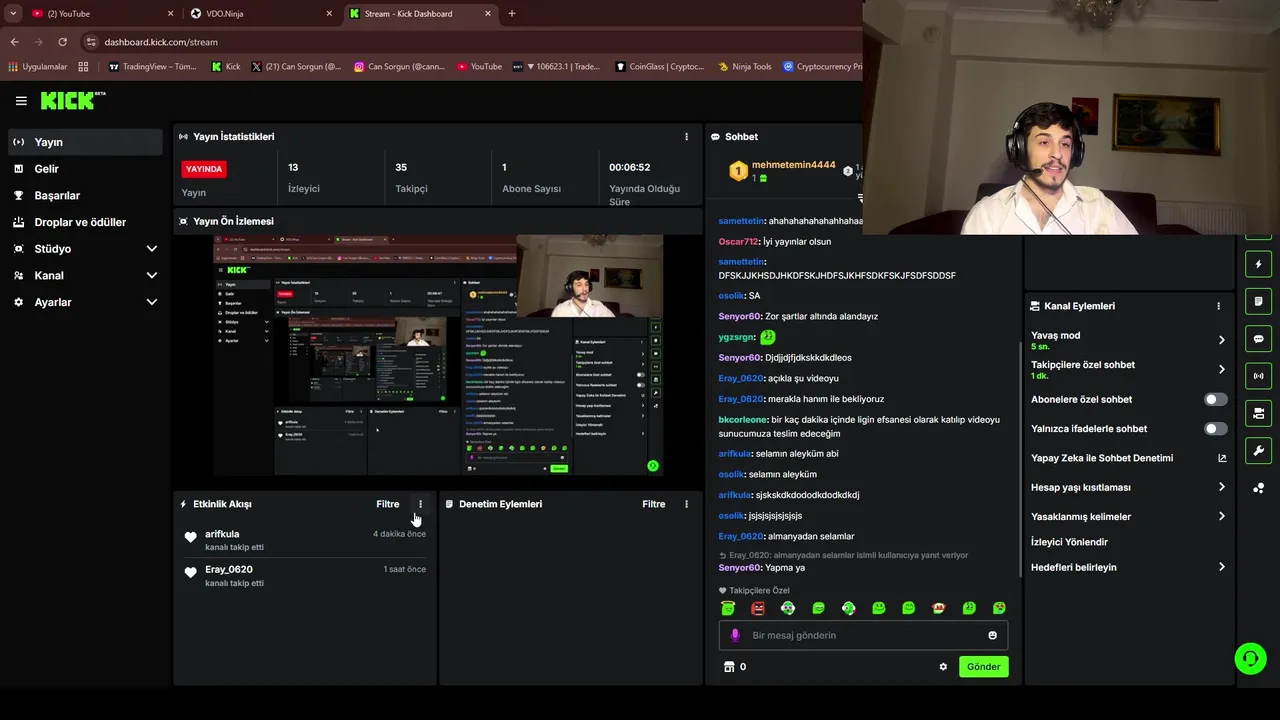Open the hamburger sidebar menu
The height and width of the screenshot is (720, 1280).
tap(21, 101)
